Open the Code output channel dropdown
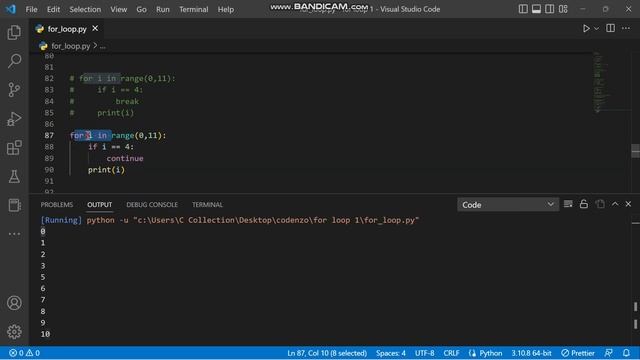The width and height of the screenshot is (640, 360). [507, 204]
